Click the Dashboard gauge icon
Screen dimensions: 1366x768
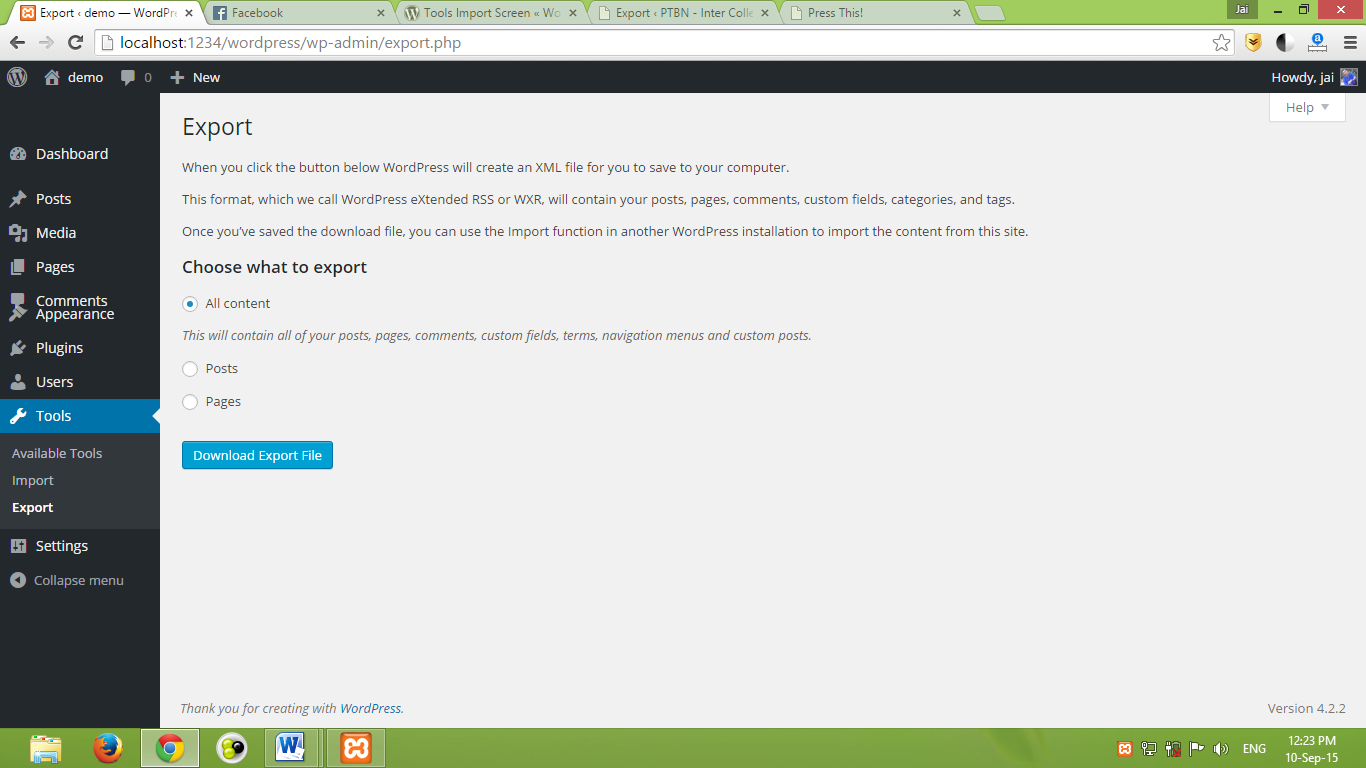tap(18, 154)
